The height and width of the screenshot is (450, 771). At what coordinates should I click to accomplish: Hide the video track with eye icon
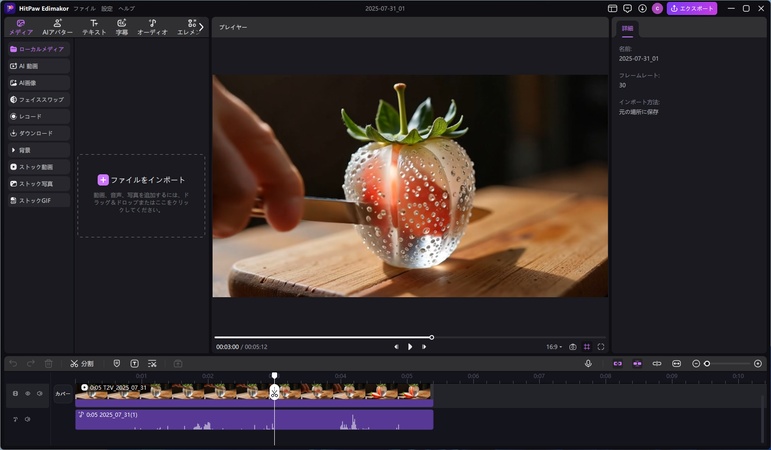point(28,393)
